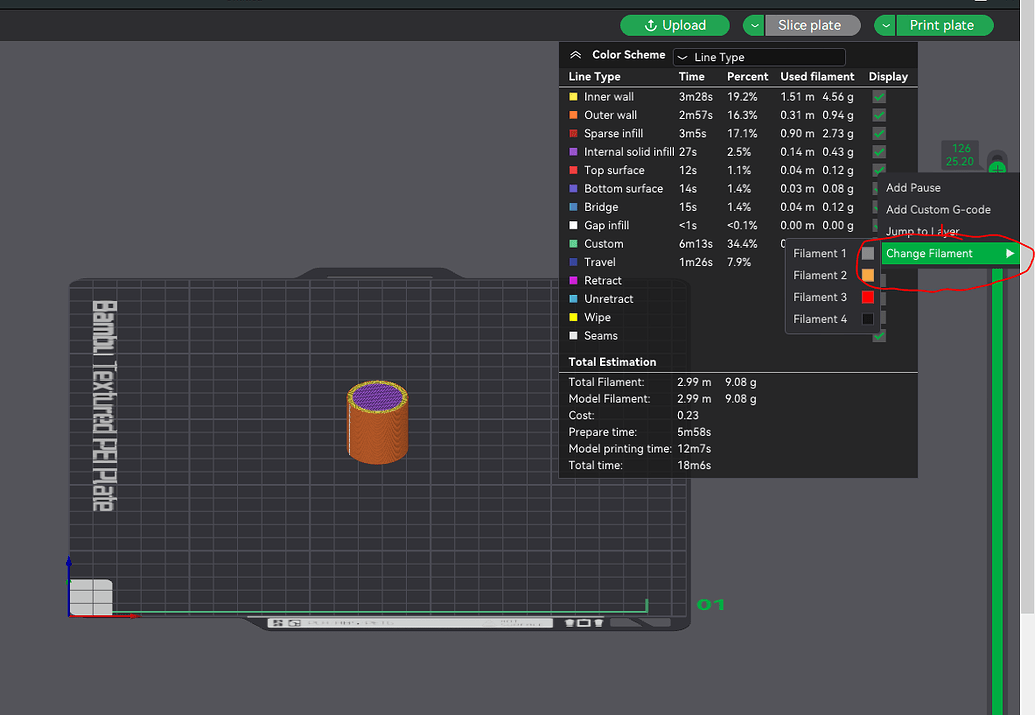The image size is (1035, 715).
Task: Click the vertical green layer slider bar
Action: (x=997, y=491)
